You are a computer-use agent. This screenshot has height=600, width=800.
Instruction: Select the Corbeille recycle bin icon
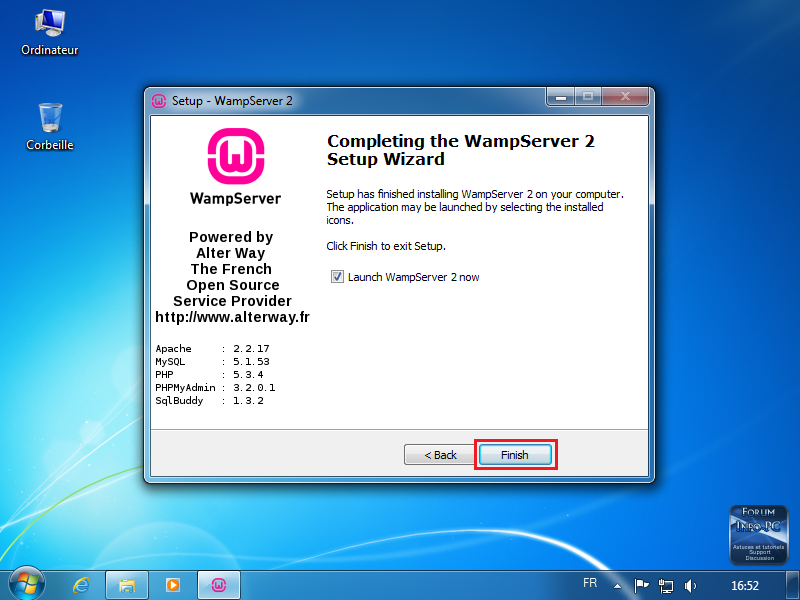click(50, 127)
